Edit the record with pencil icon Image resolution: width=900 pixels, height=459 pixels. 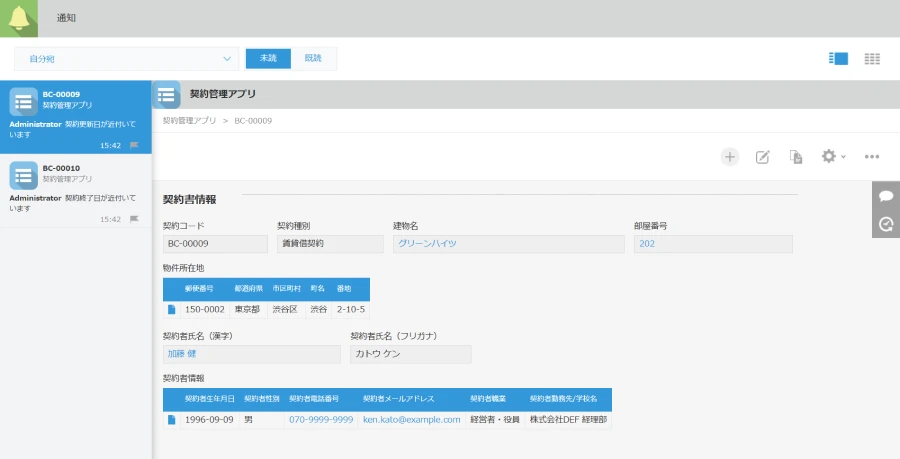[762, 157]
